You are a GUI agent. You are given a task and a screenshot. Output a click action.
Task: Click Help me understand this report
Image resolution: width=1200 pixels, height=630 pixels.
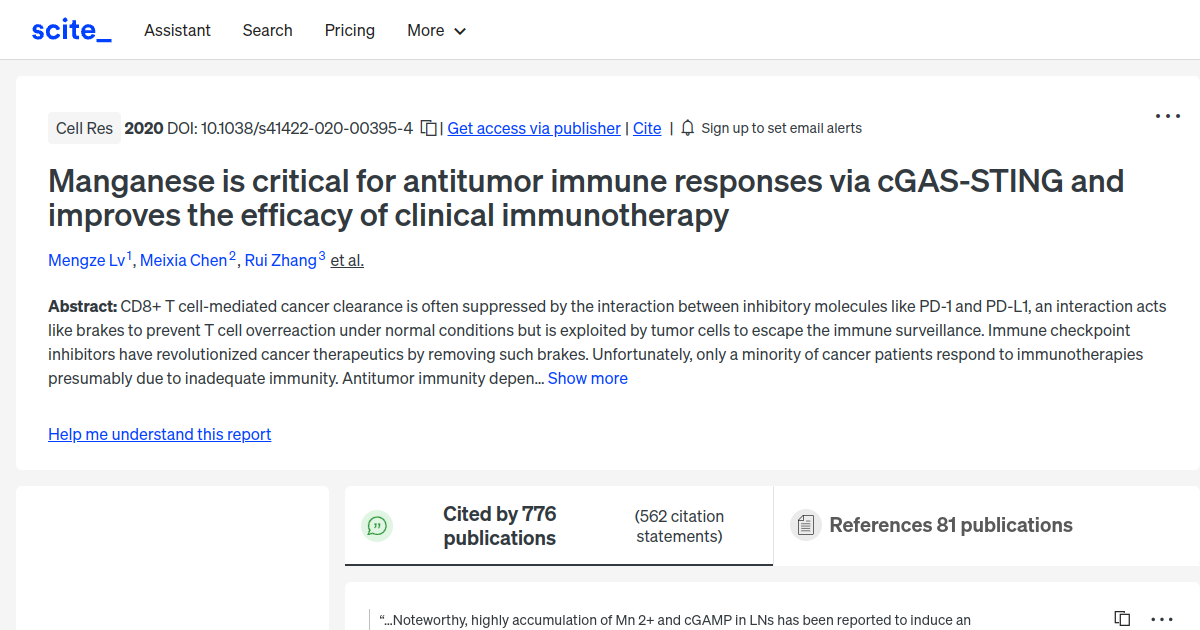(x=159, y=434)
